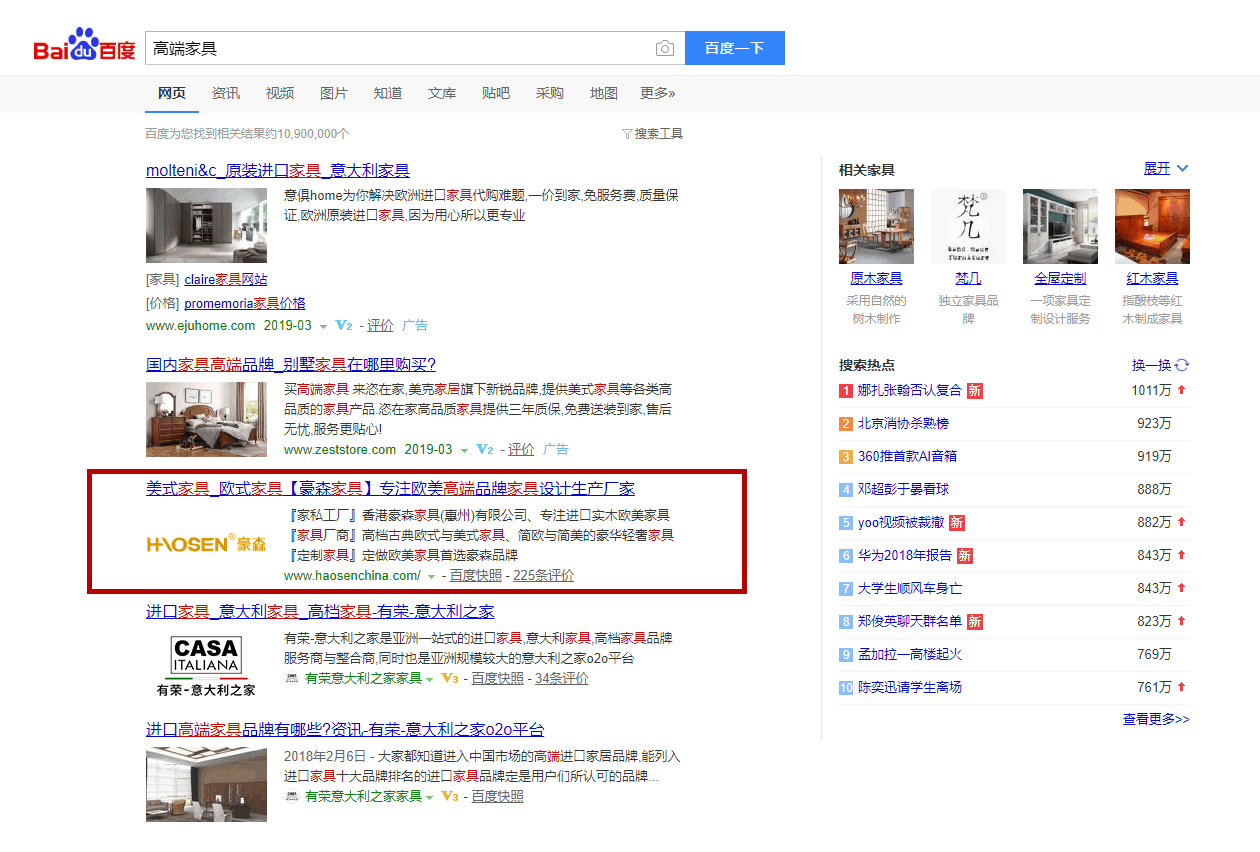1260x852 pixels.
Task: Click 新 badge beside yoo视频被裁撤
Action: tap(957, 522)
